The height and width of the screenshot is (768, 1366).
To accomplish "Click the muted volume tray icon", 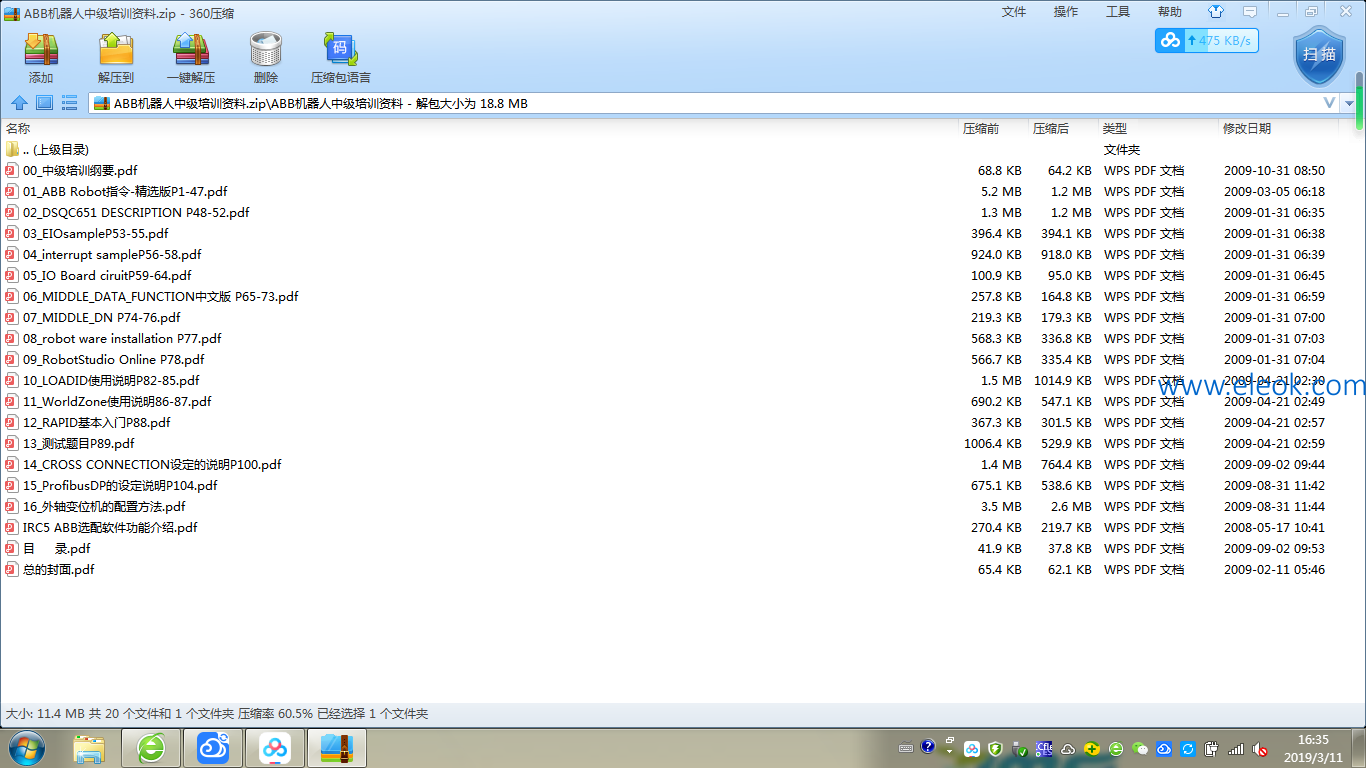I will 1260,748.
